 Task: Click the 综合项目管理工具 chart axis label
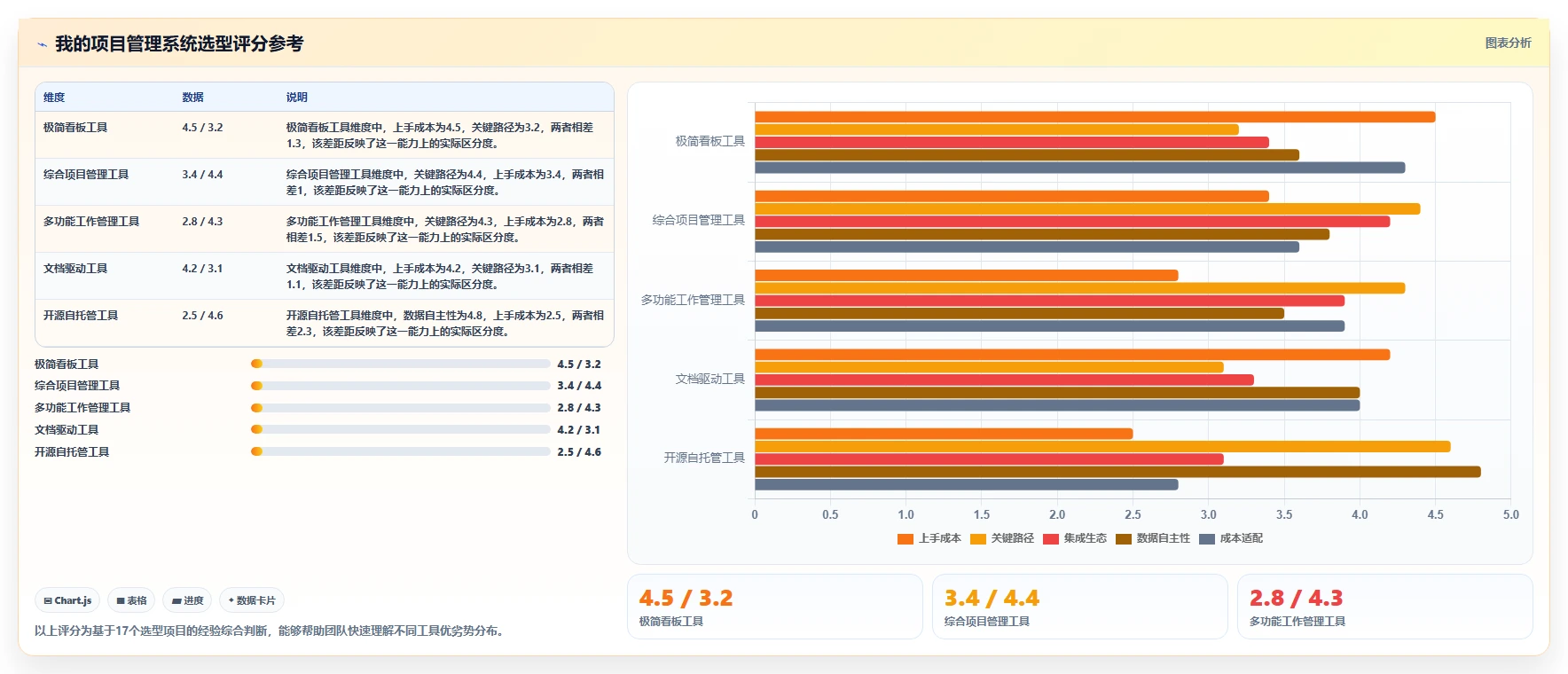(699, 220)
